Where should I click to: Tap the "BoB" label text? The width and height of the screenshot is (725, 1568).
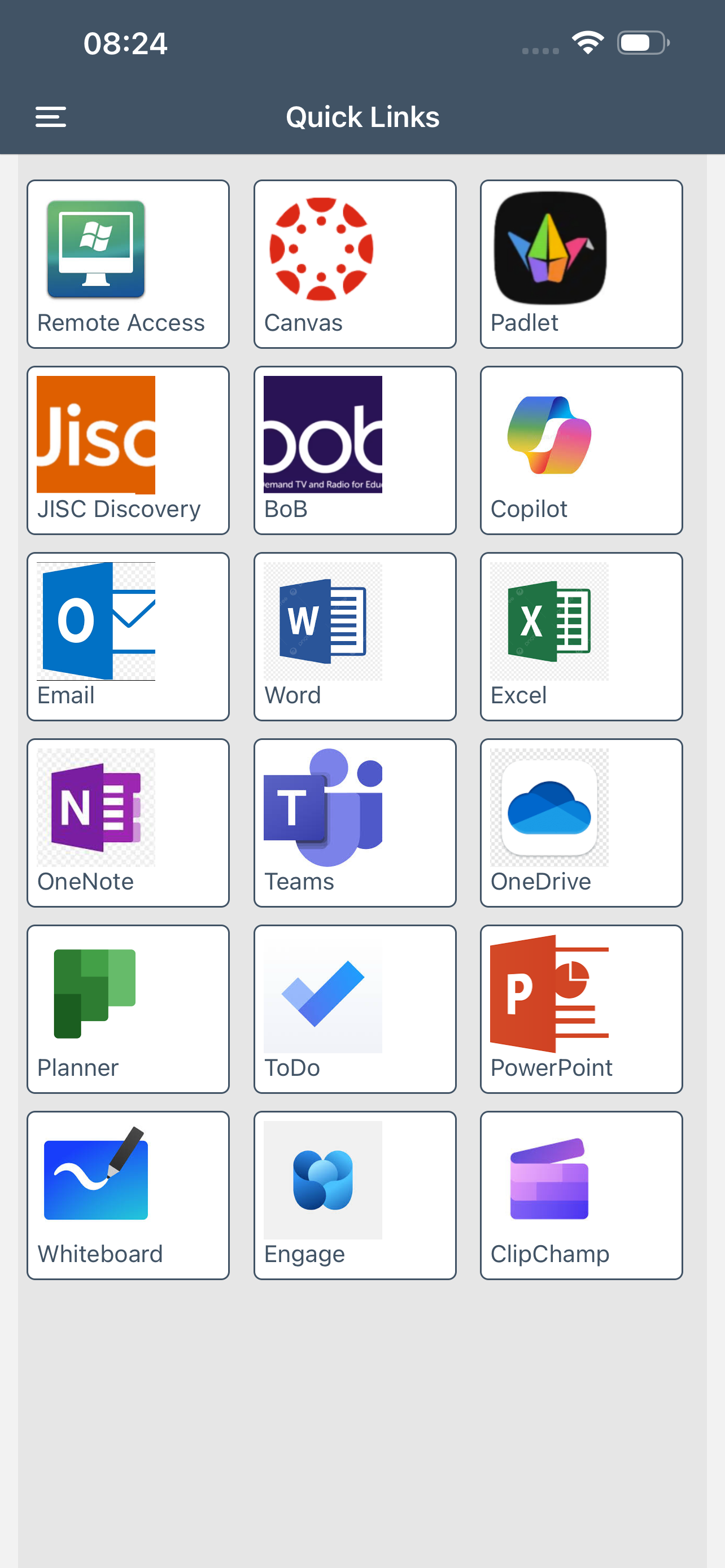click(286, 509)
